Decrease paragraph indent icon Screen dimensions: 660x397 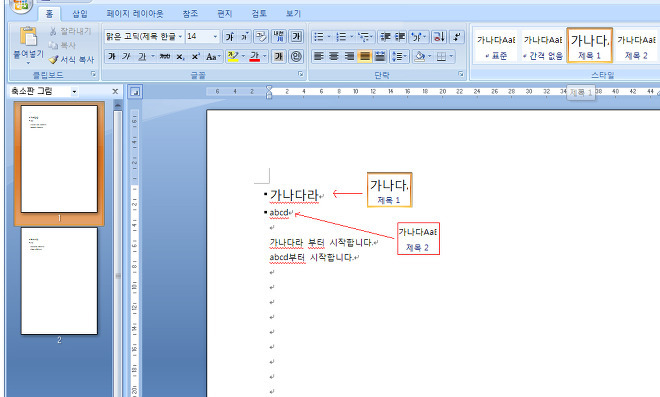pyautogui.click(x=385, y=37)
